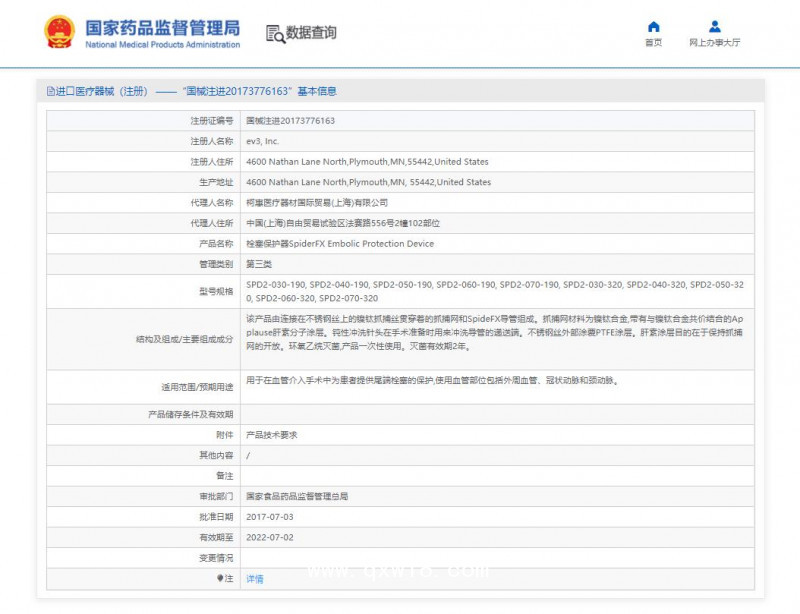Click the house icon above 首页
The height and width of the screenshot is (614, 800).
[x=654, y=25]
